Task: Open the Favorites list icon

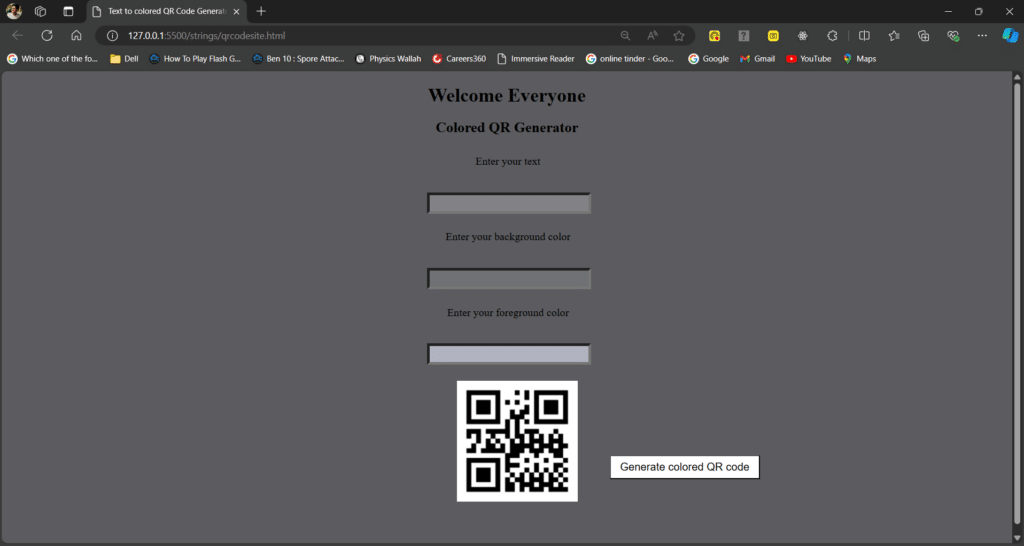Action: click(x=894, y=35)
